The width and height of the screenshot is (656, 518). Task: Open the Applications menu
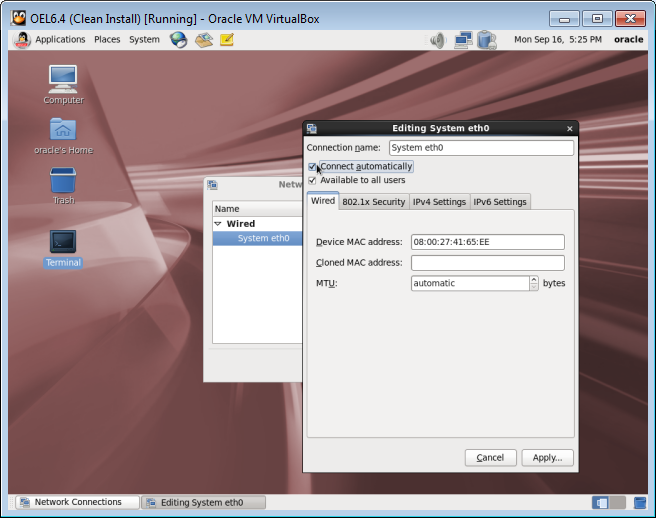click(x=60, y=40)
